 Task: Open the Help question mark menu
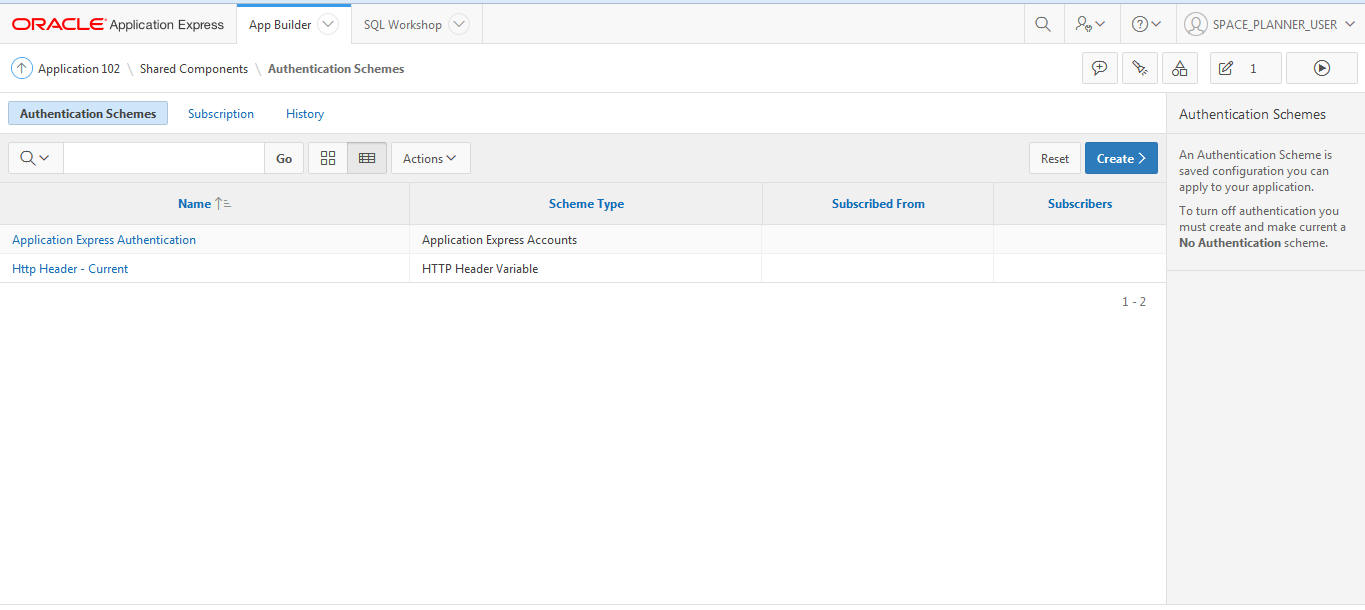(1146, 24)
